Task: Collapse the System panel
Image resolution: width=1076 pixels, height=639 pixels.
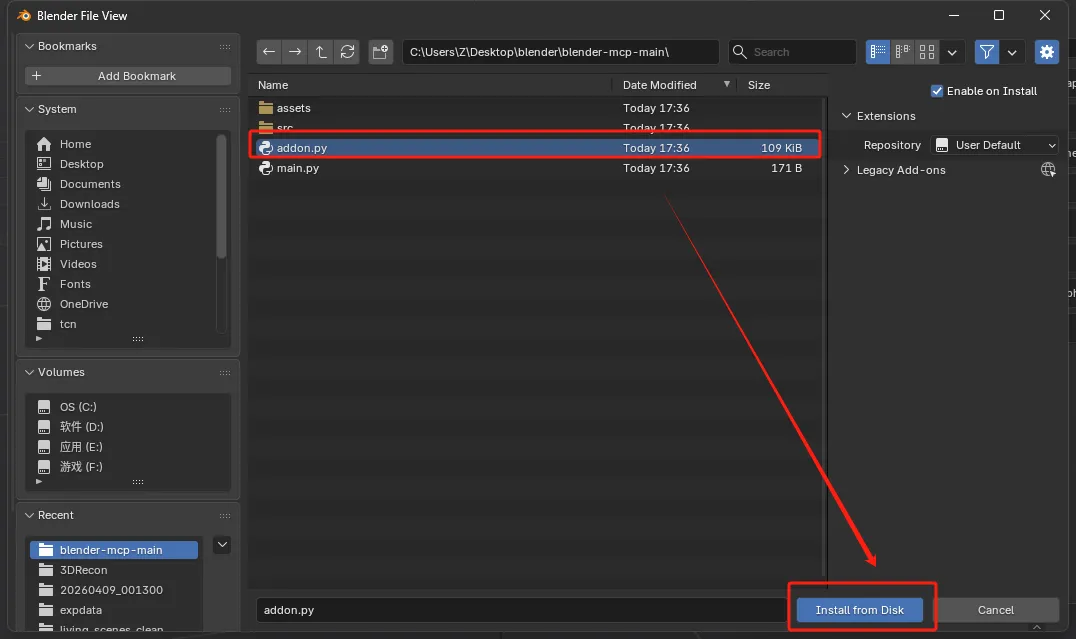Action: (x=29, y=109)
